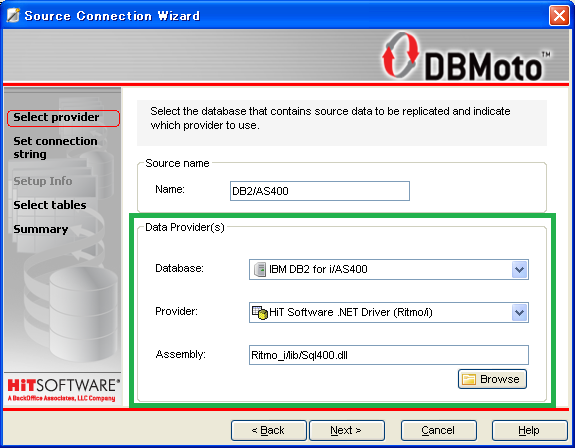This screenshot has height=448, width=575.
Task: Close the Source Connection Wizard window
Action: (559, 16)
